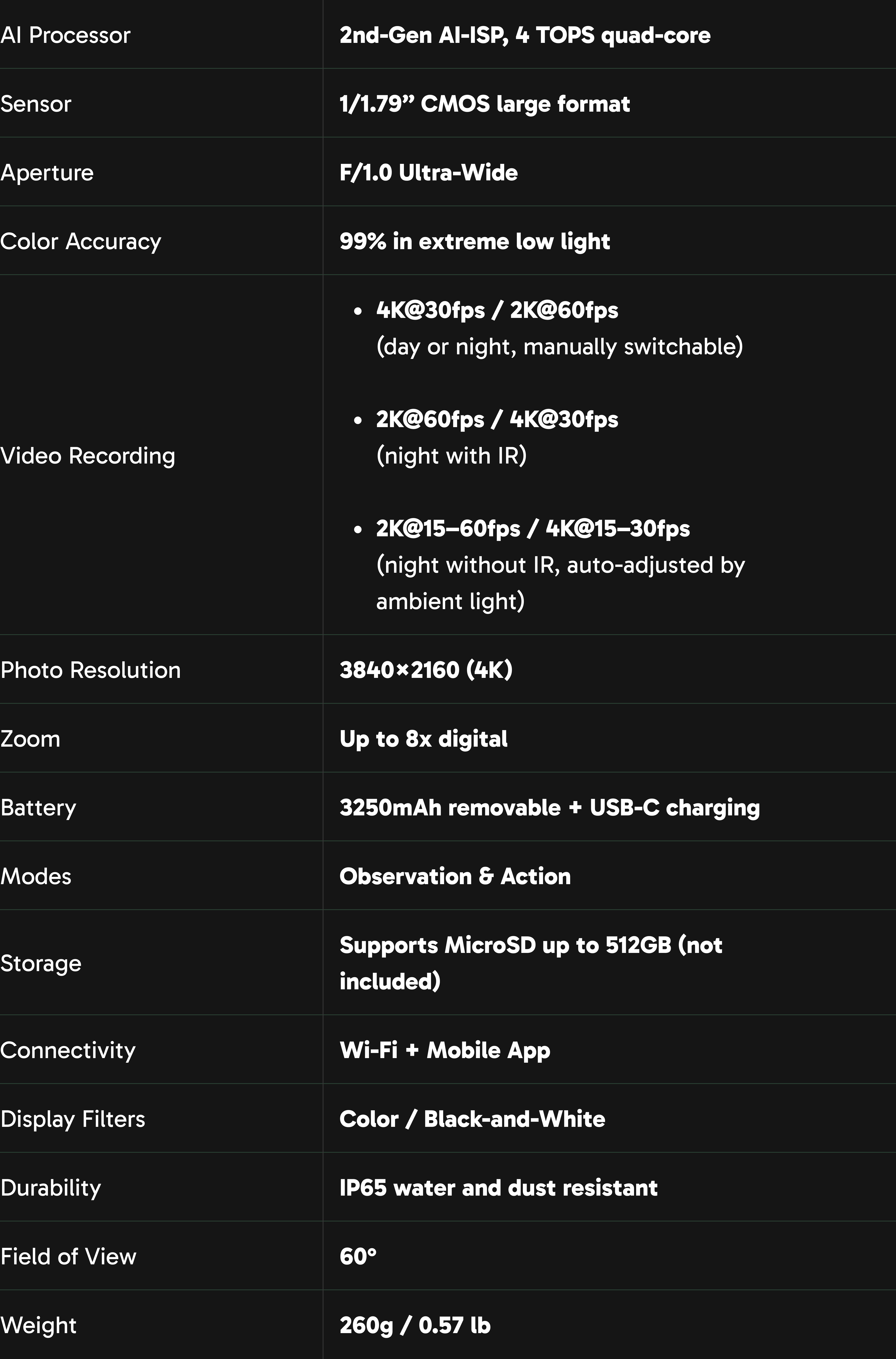Click the F/1.0 Ultra-Wide aperture value
The image size is (896, 1359).
(429, 173)
